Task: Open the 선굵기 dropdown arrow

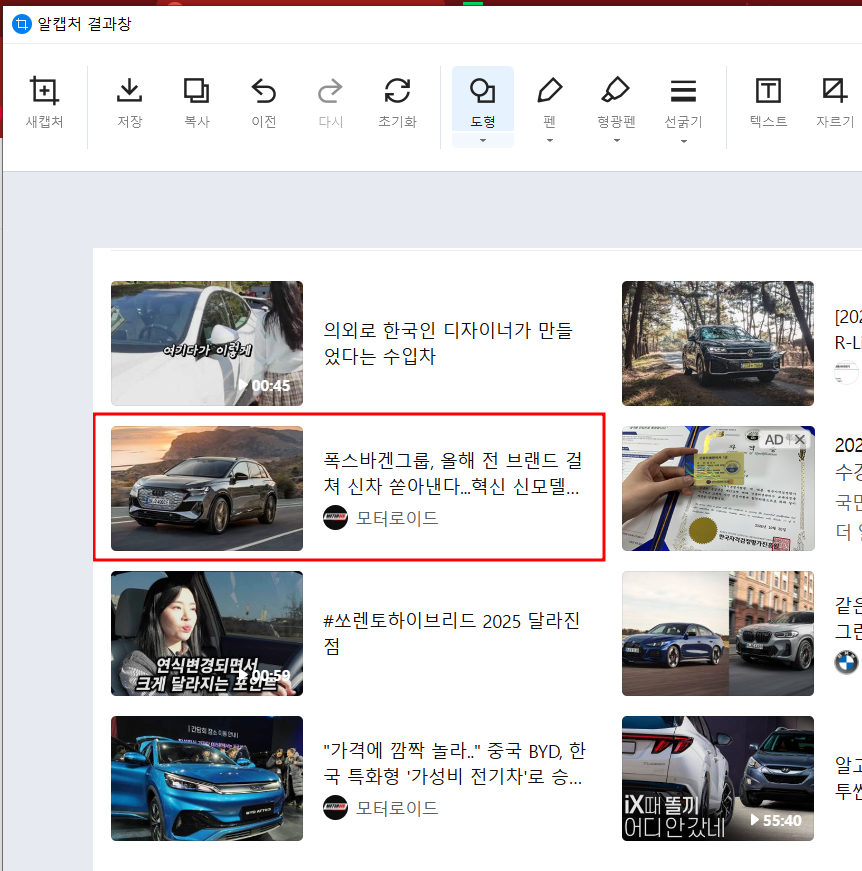Action: [684, 141]
